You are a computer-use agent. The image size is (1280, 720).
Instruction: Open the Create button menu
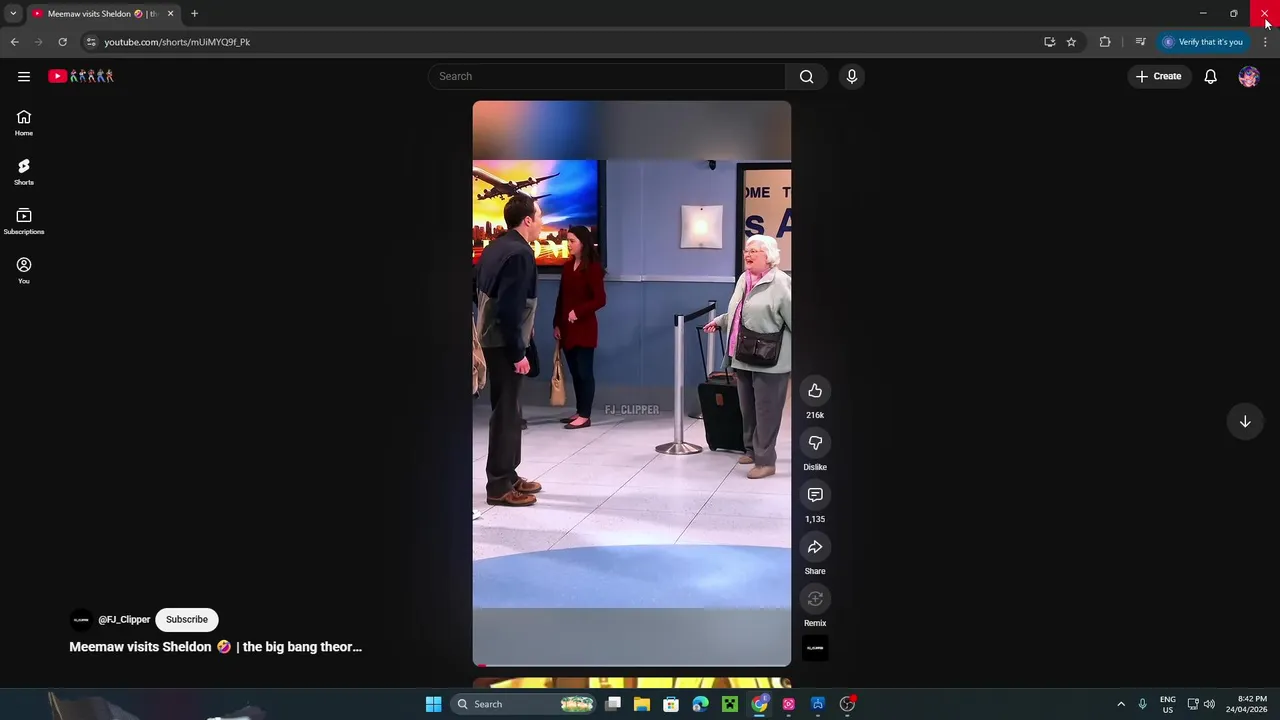pos(1158,76)
